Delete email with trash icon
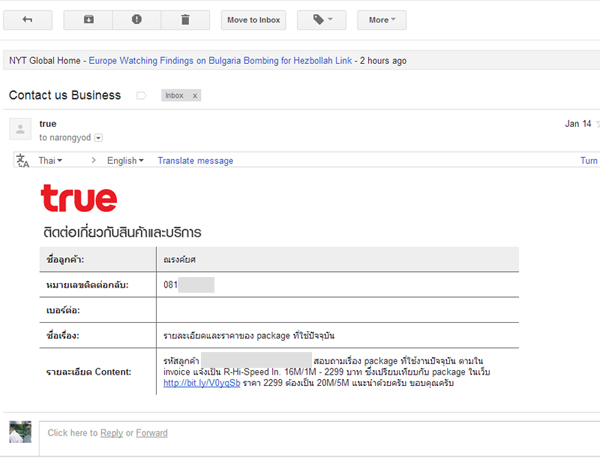This screenshot has width=600, height=465. tap(185, 20)
